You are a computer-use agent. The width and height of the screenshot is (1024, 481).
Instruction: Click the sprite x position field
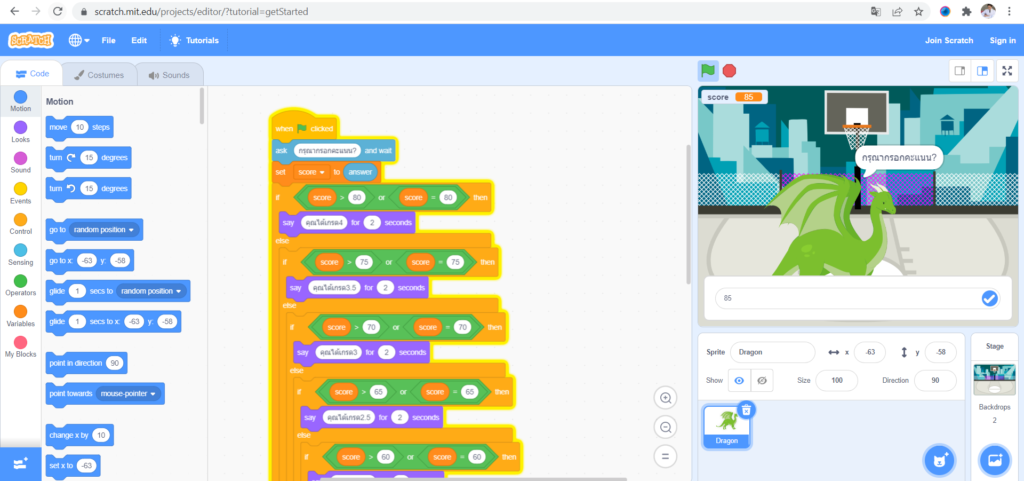pyautogui.click(x=870, y=352)
